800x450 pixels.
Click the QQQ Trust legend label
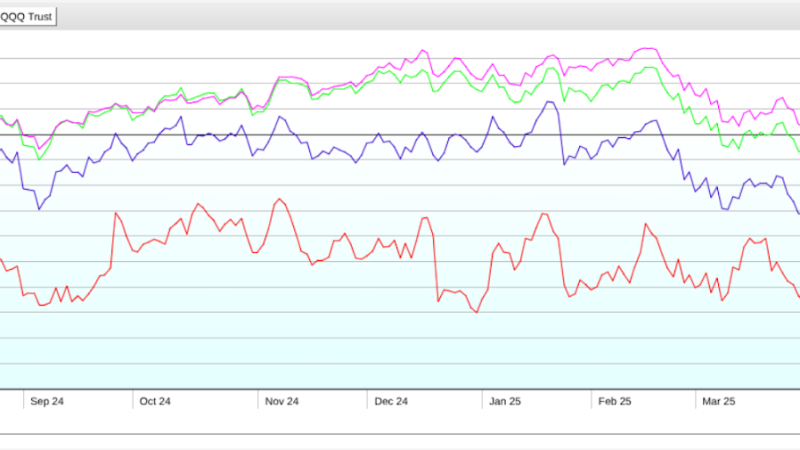pyautogui.click(x=26, y=17)
